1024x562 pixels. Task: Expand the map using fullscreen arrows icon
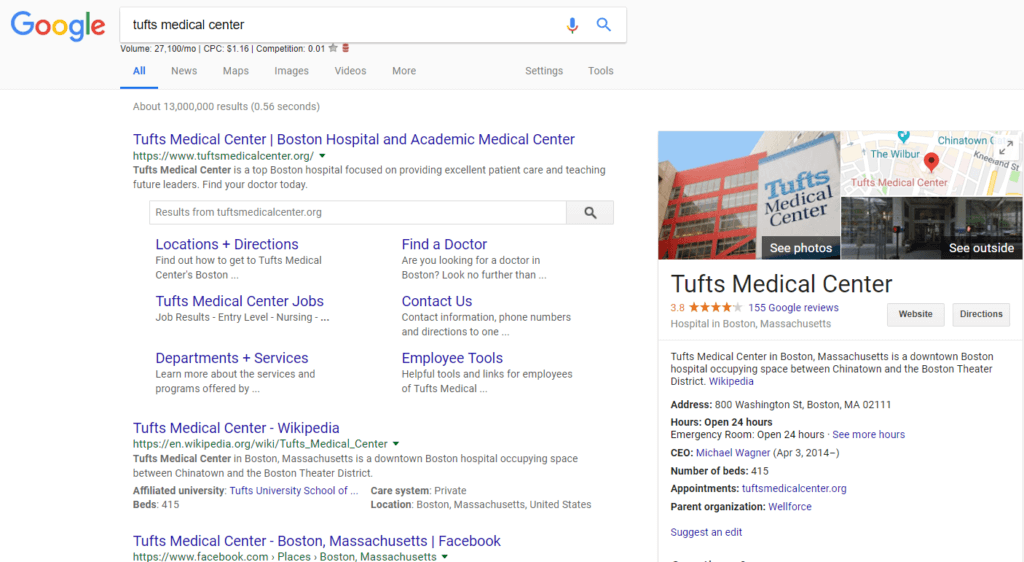point(1006,148)
